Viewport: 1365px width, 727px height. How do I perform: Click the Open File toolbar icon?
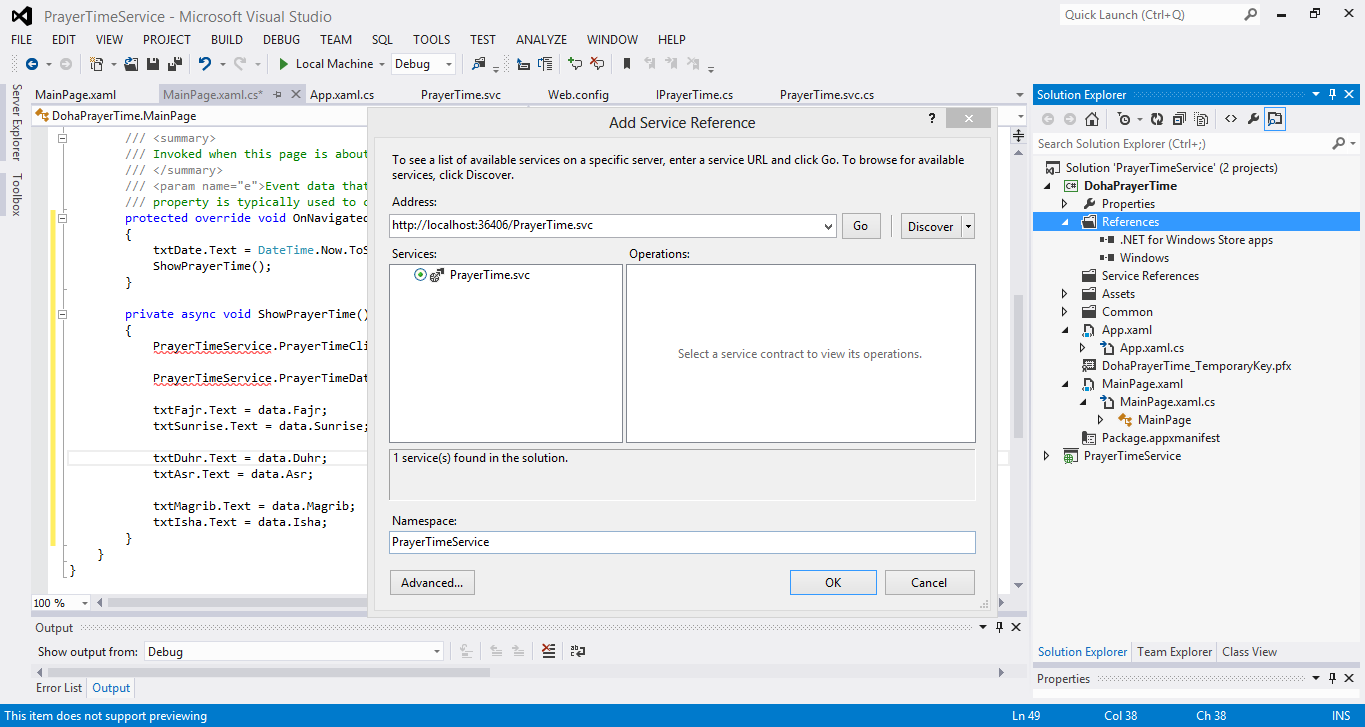click(x=131, y=64)
